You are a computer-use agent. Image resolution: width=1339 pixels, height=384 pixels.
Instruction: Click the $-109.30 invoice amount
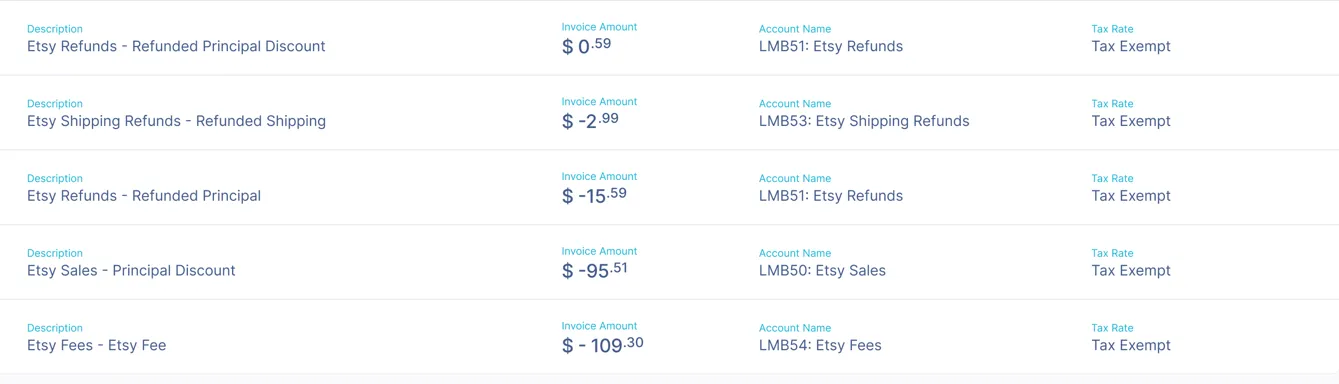pyautogui.click(x=603, y=345)
